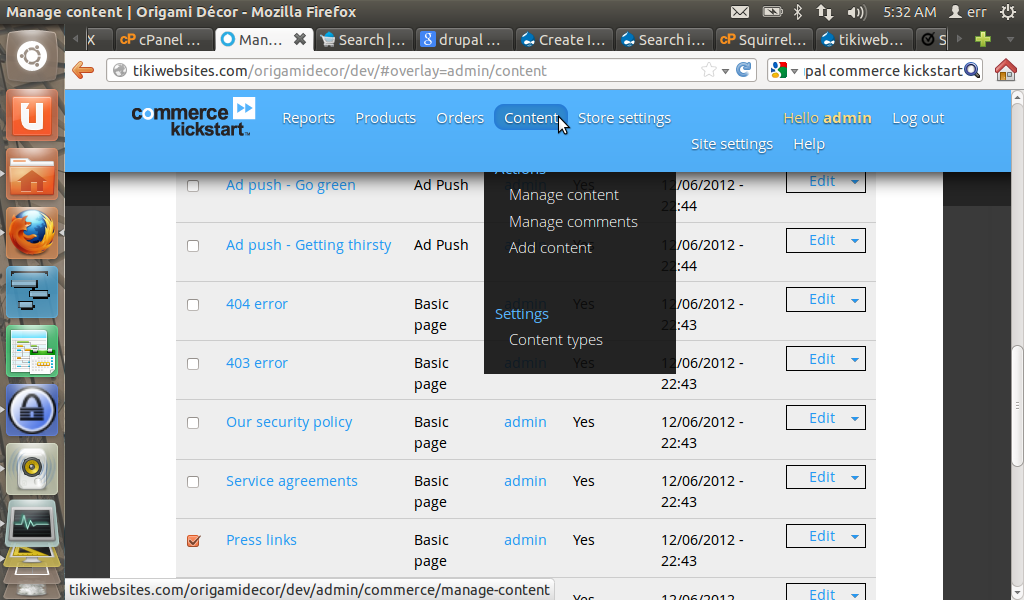Open Firefox from the Ubuntu launcher
Viewport: 1024px width, 600px height.
[x=32, y=233]
